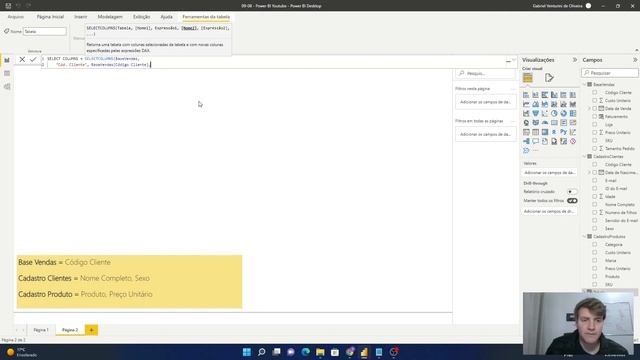Open the Model view in left sidebar
Viewport: 640px width, 360px height.
click(x=7, y=87)
